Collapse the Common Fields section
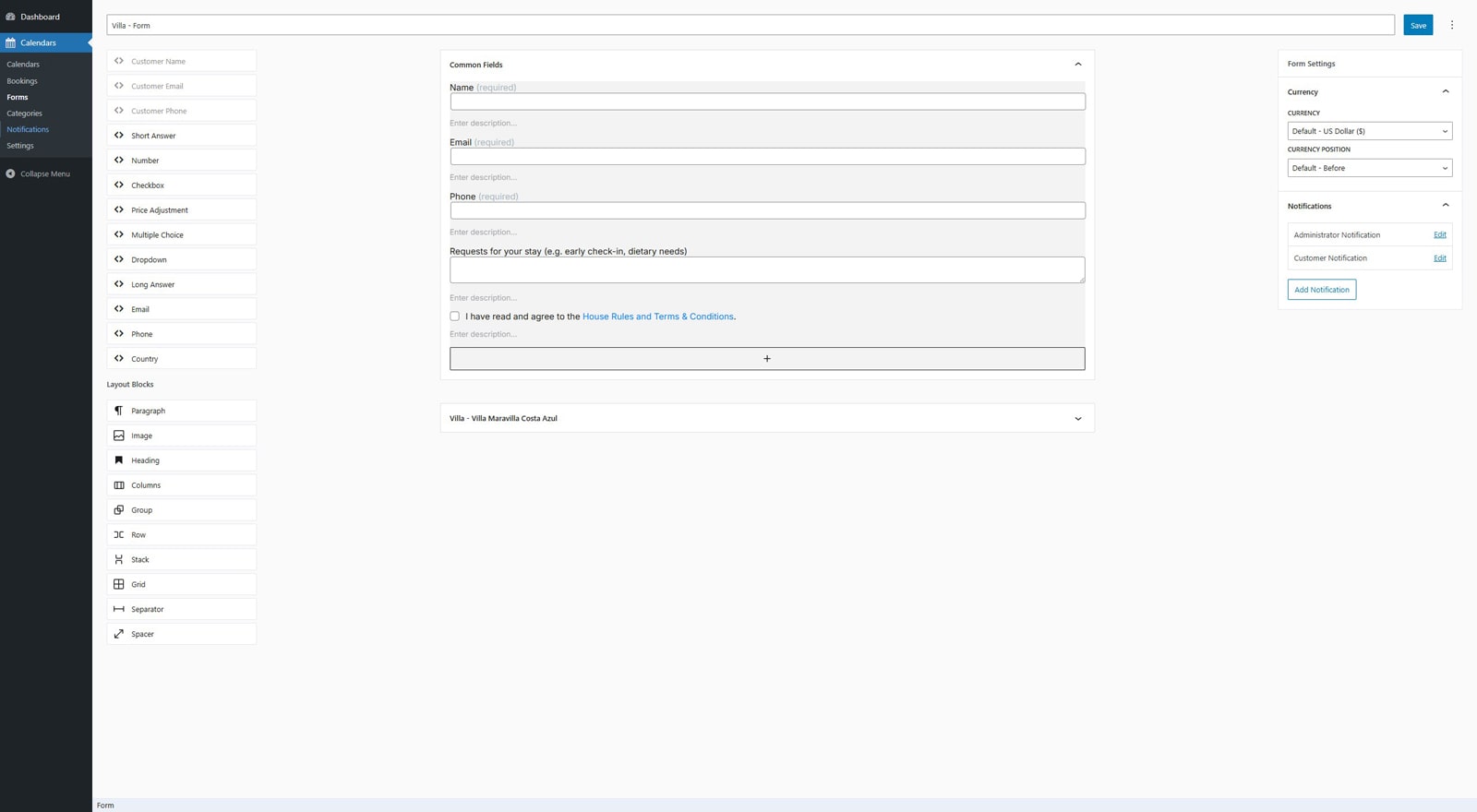1477x812 pixels. [1077, 65]
